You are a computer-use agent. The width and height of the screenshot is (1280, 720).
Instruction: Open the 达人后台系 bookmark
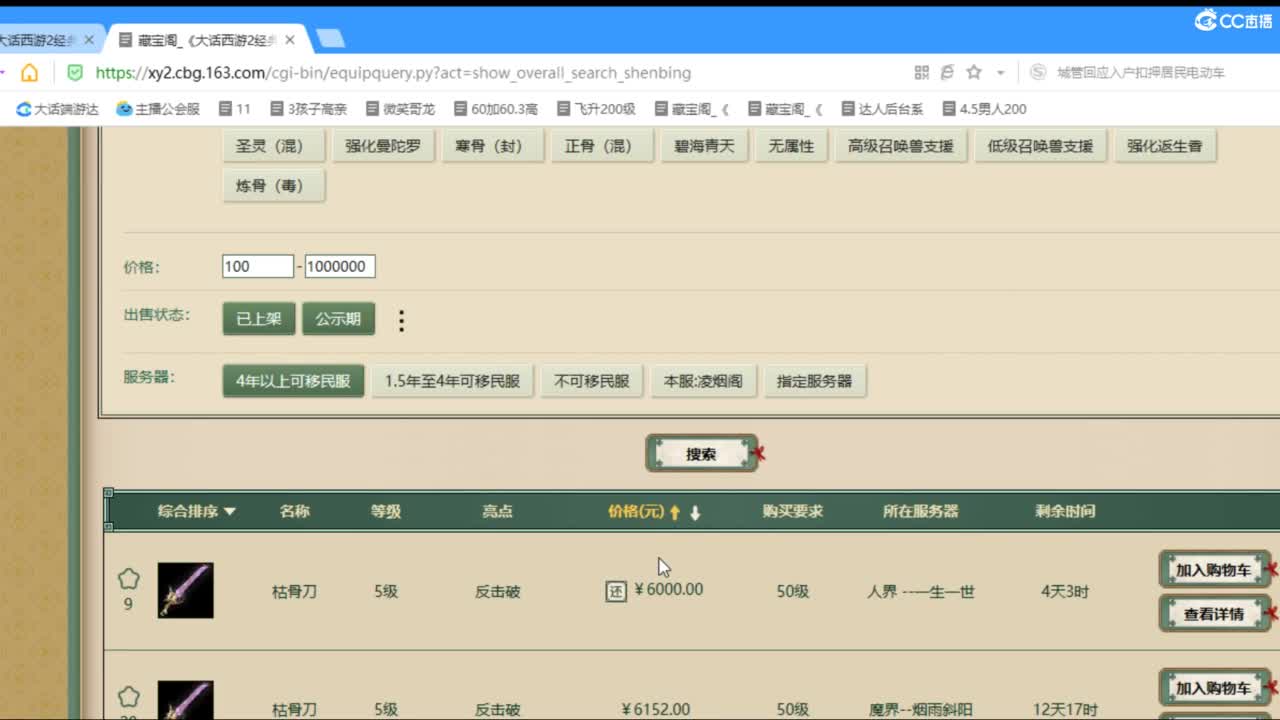pyautogui.click(x=882, y=109)
